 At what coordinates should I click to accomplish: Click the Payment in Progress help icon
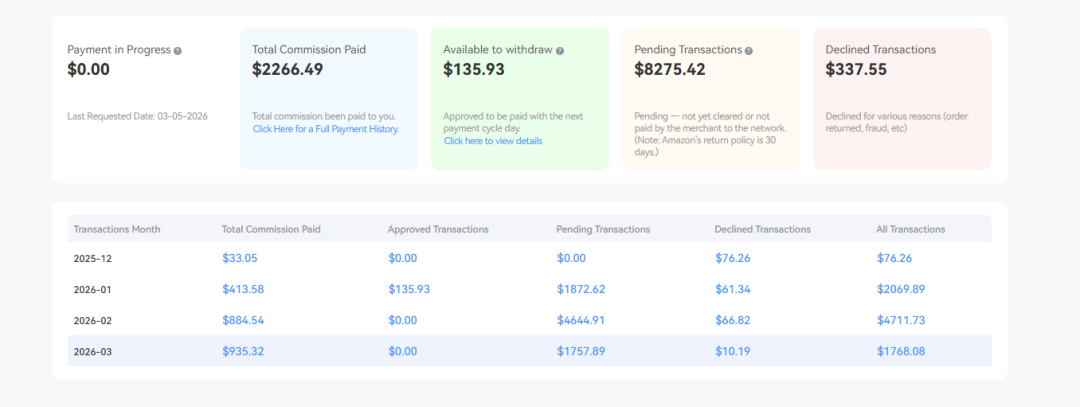click(x=178, y=50)
